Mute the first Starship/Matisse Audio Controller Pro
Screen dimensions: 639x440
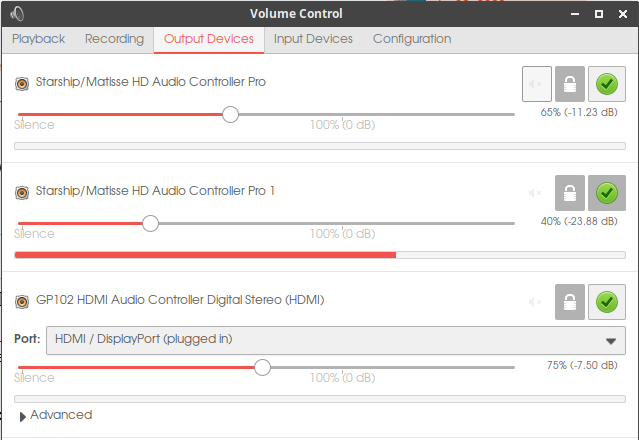click(x=537, y=83)
